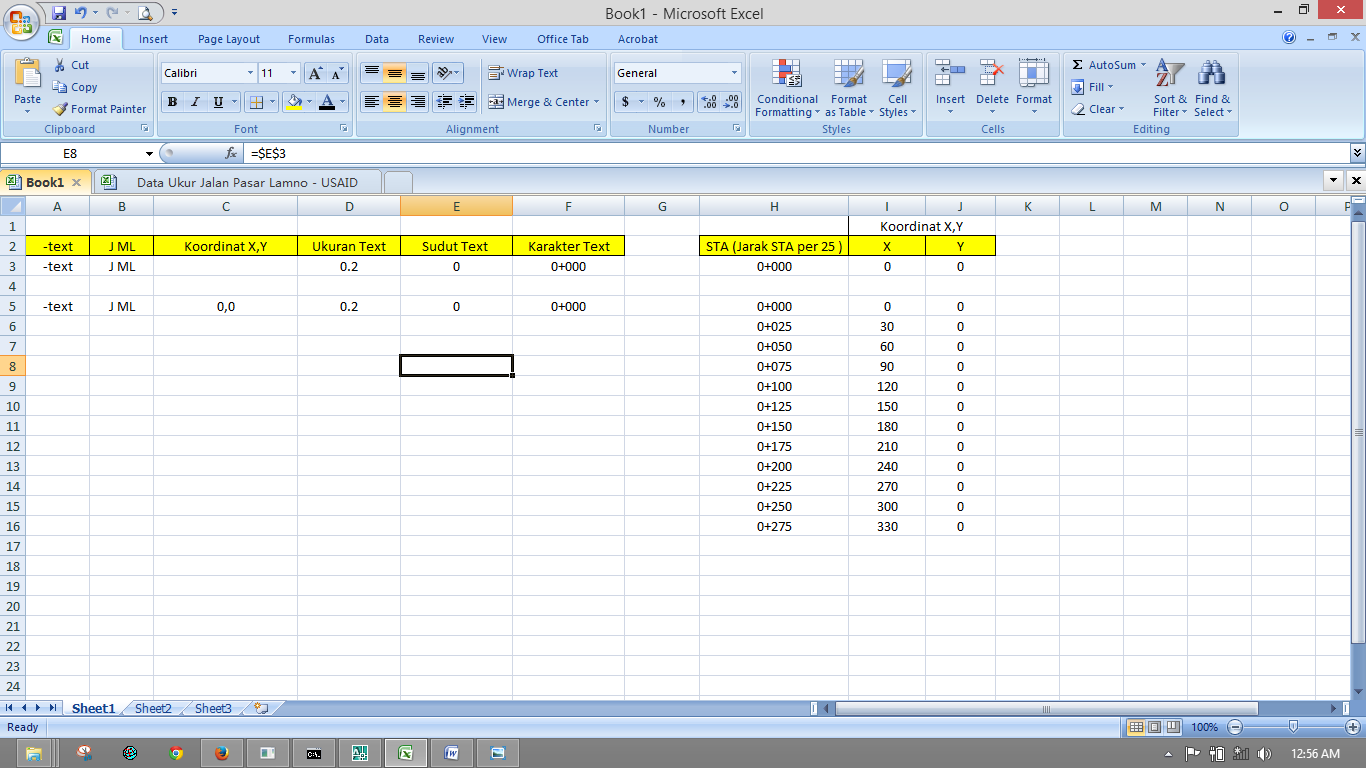Click the Insert Function fx button
Image resolution: width=1366 pixels, height=768 pixels.
[231, 153]
